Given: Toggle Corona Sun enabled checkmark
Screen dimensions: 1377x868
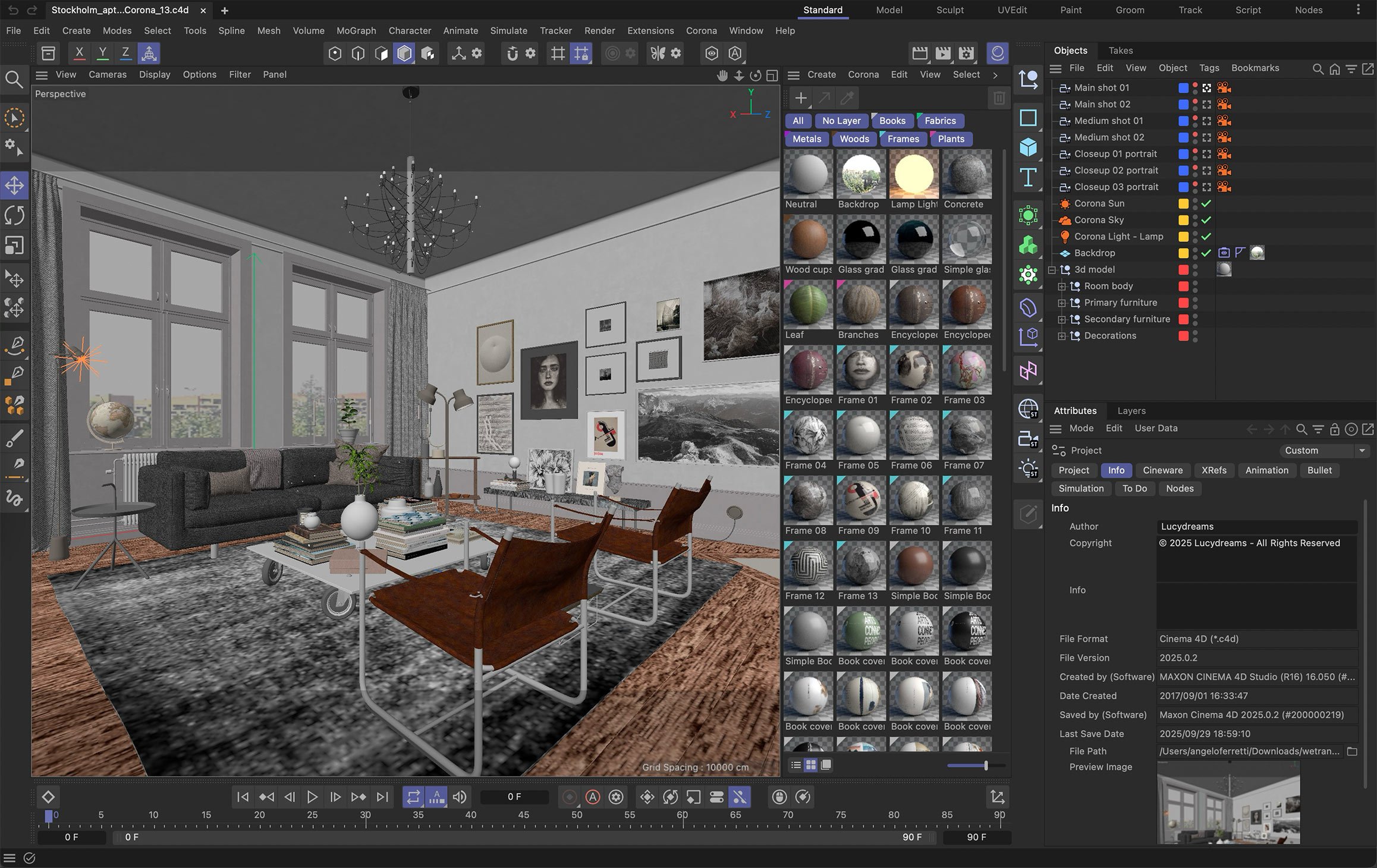Looking at the screenshot, I should [1206, 203].
